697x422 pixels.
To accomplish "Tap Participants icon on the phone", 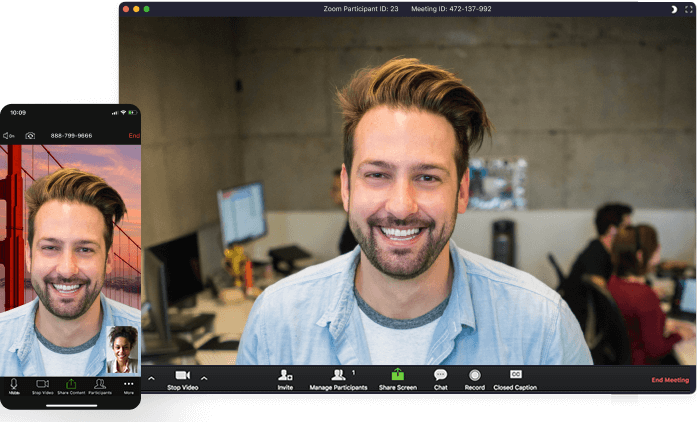I will click(x=100, y=384).
